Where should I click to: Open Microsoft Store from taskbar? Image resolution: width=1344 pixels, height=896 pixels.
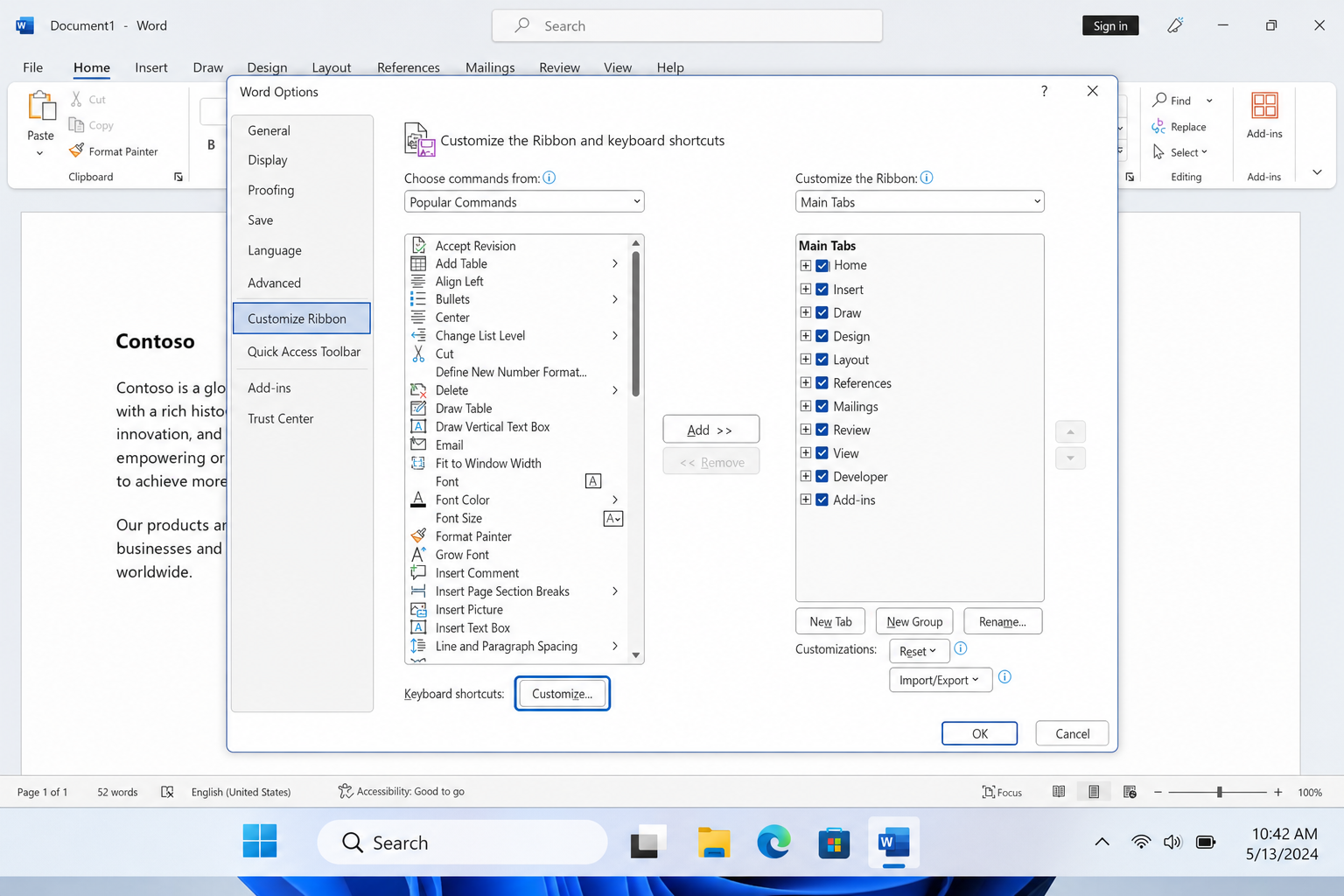(x=834, y=843)
